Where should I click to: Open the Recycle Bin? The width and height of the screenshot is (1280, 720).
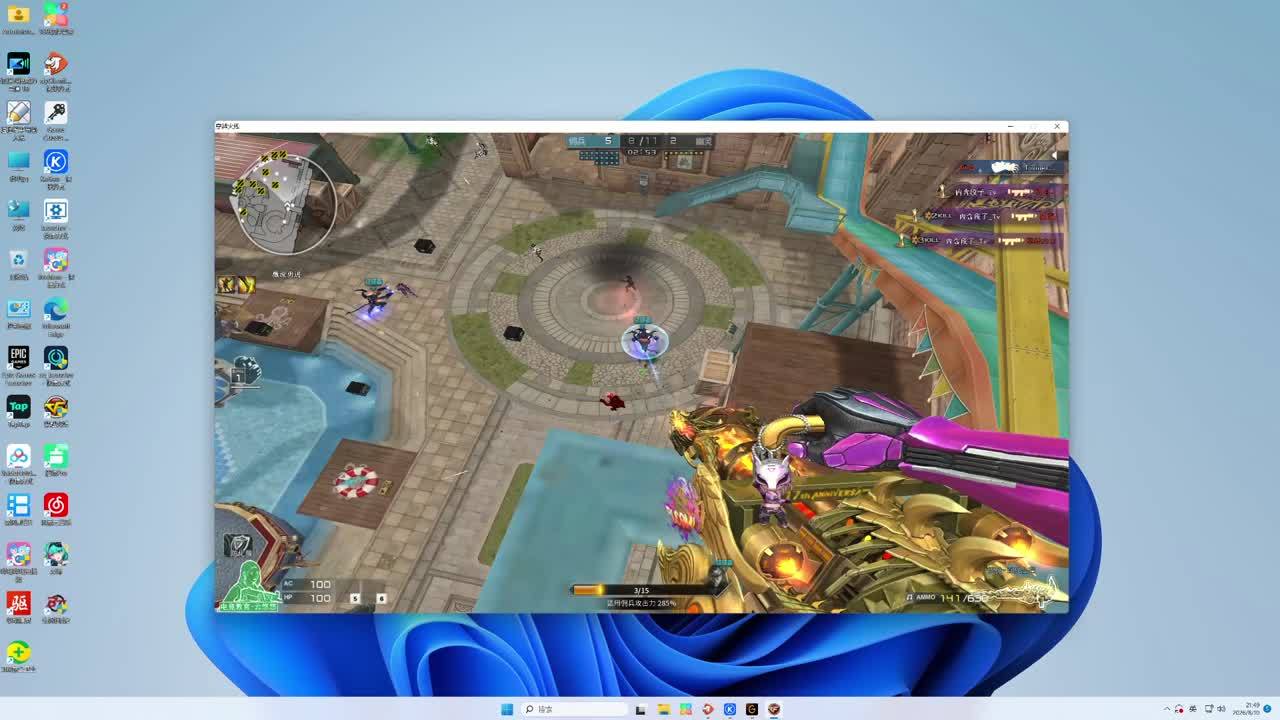18,260
